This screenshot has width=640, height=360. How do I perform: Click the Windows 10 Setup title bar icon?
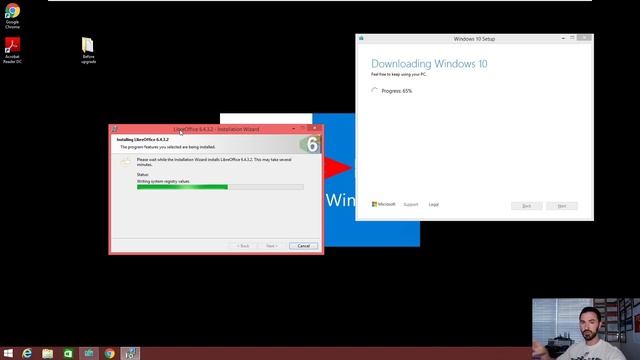(x=361, y=38)
